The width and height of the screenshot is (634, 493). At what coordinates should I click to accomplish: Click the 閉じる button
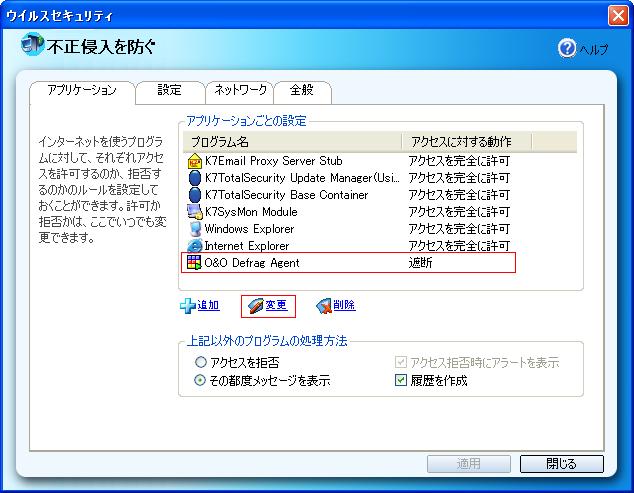coord(562,463)
